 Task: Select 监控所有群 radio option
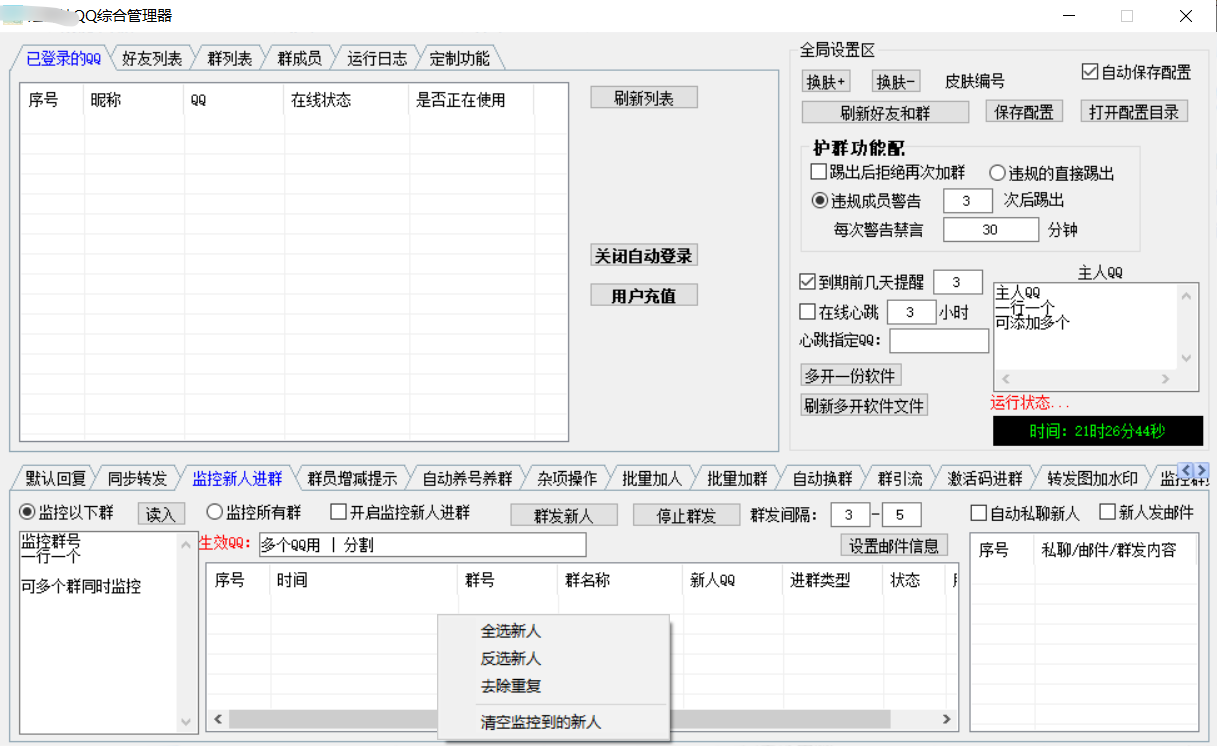coord(214,512)
